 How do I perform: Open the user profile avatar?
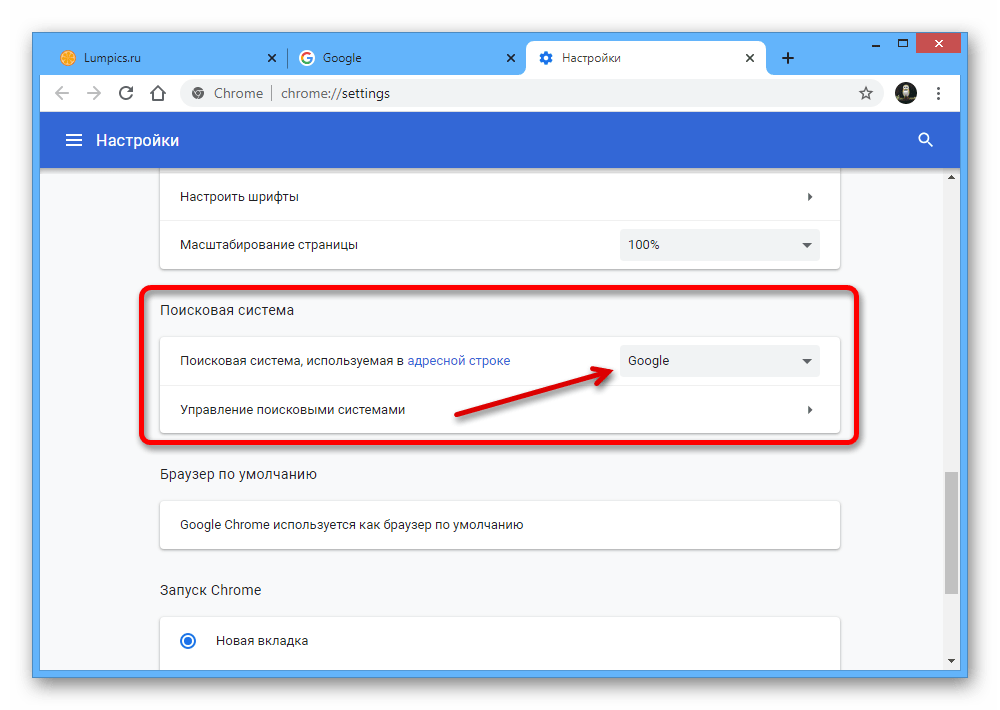tap(906, 93)
